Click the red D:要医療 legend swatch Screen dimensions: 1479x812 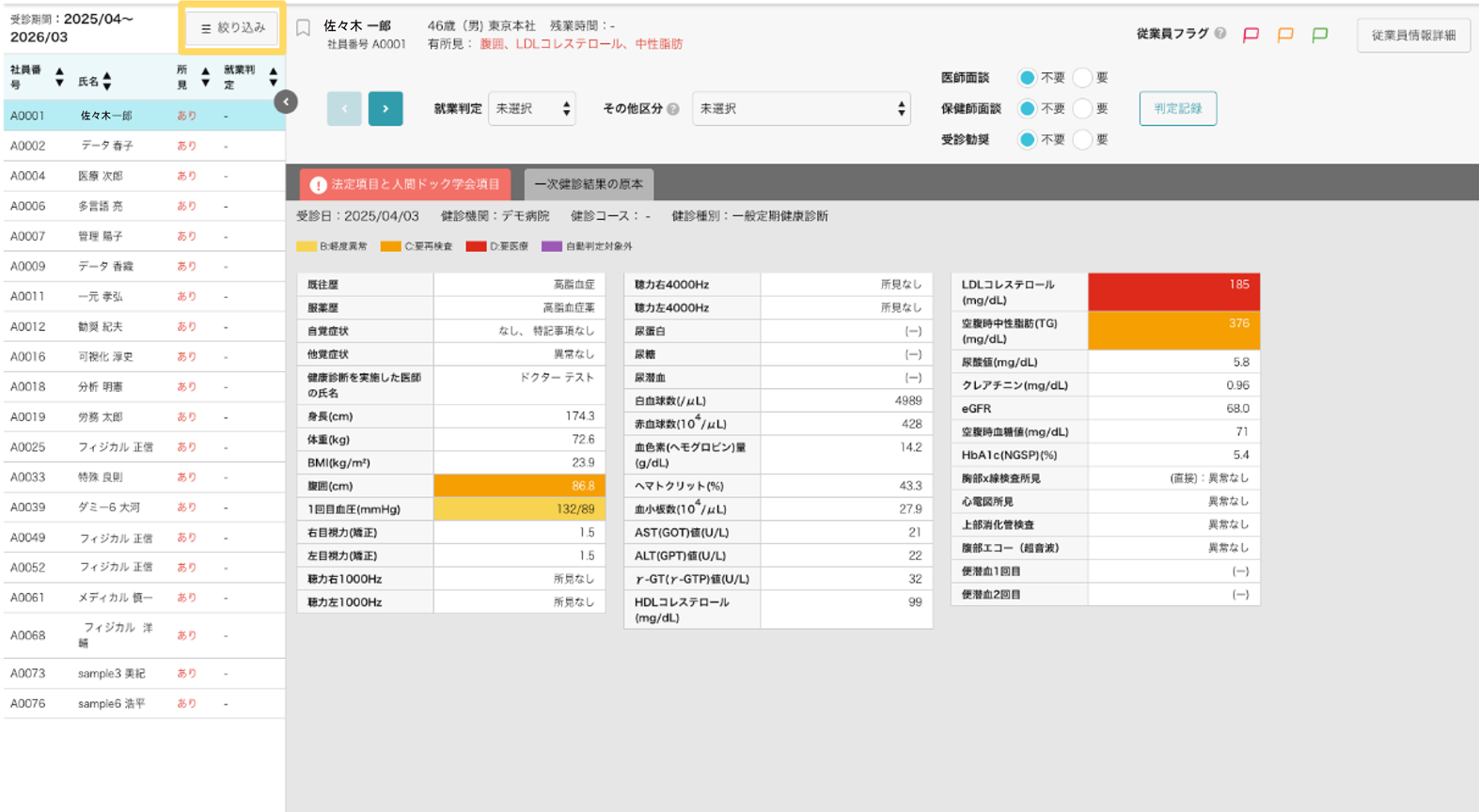click(476, 246)
